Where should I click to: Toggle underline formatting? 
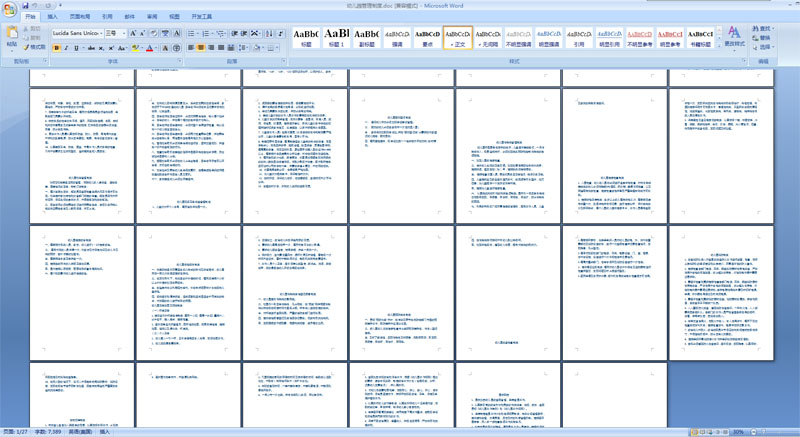coord(76,48)
